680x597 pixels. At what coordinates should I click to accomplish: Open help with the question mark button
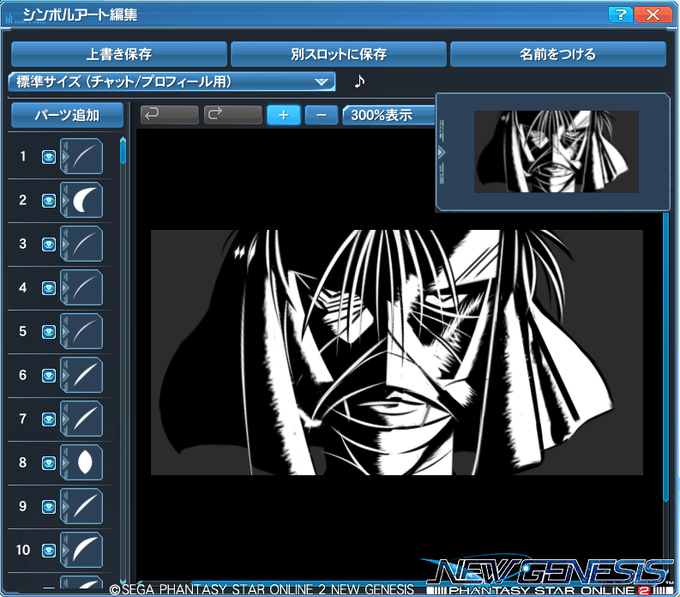[x=621, y=15]
